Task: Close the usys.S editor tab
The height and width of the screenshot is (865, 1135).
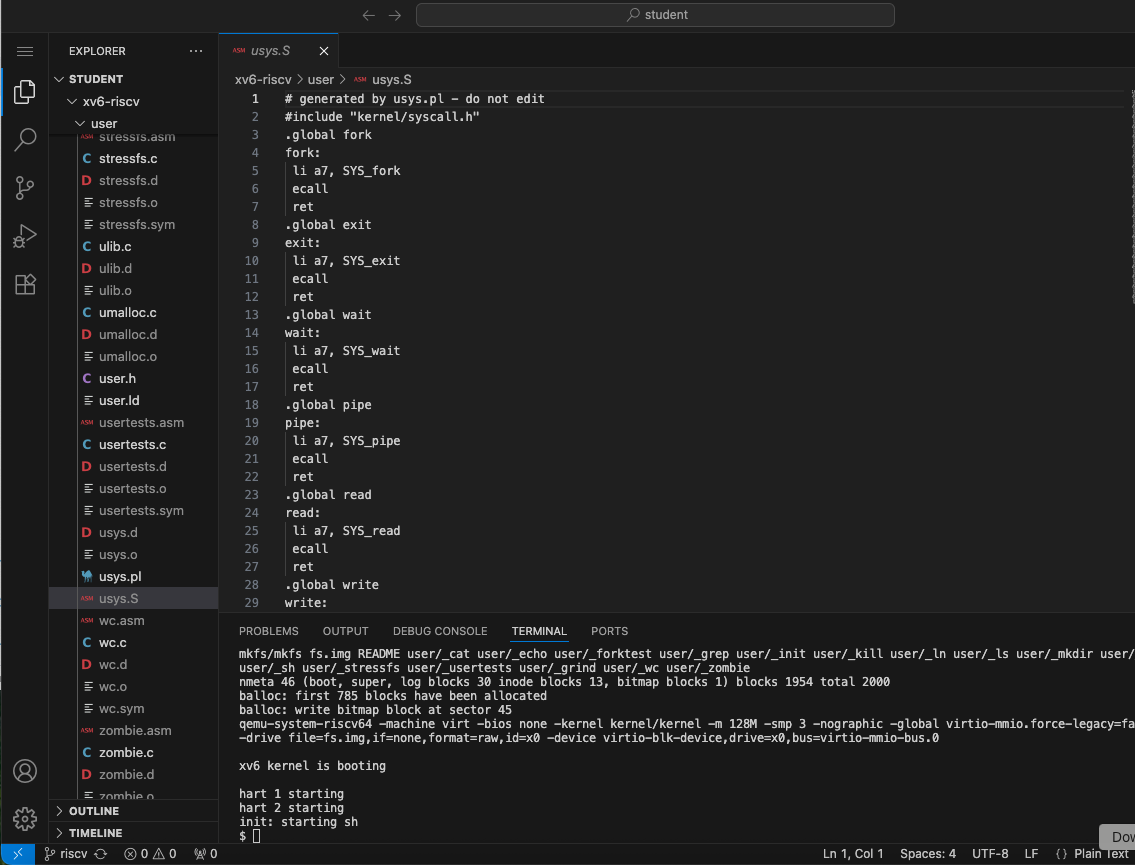Action: click(323, 51)
